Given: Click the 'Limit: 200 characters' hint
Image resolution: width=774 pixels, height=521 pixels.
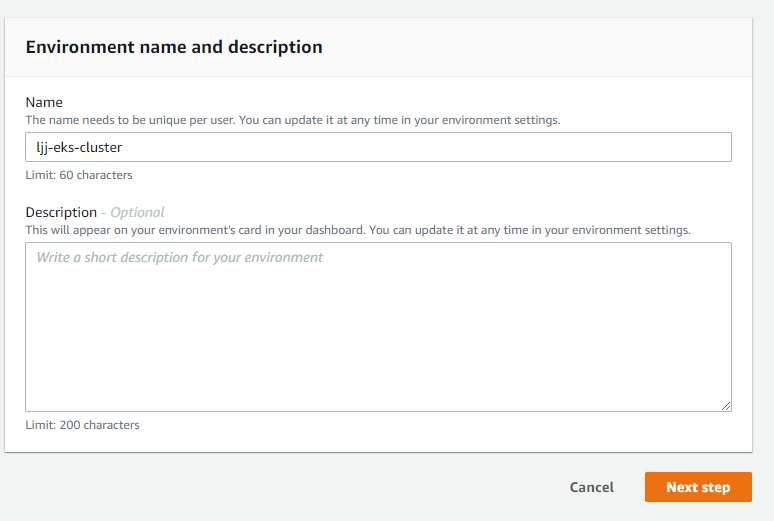Looking at the screenshot, I should [x=82, y=425].
